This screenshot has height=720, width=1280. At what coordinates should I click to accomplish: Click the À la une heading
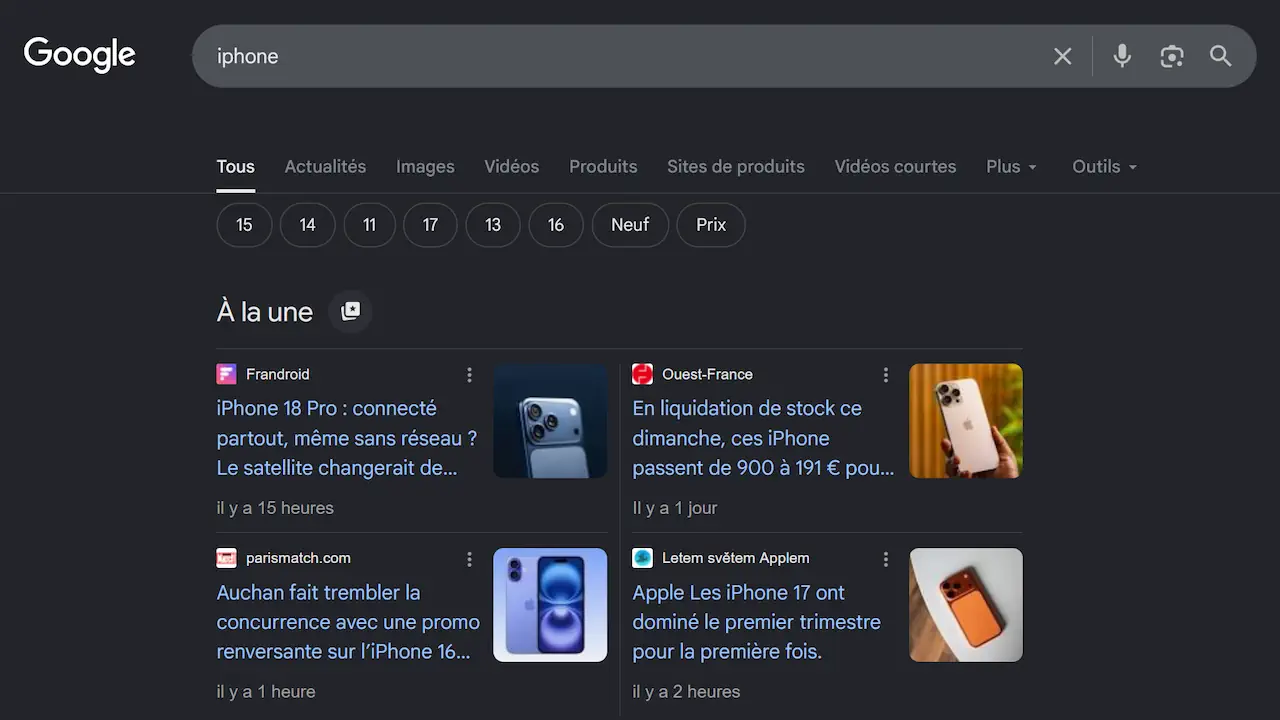(265, 312)
